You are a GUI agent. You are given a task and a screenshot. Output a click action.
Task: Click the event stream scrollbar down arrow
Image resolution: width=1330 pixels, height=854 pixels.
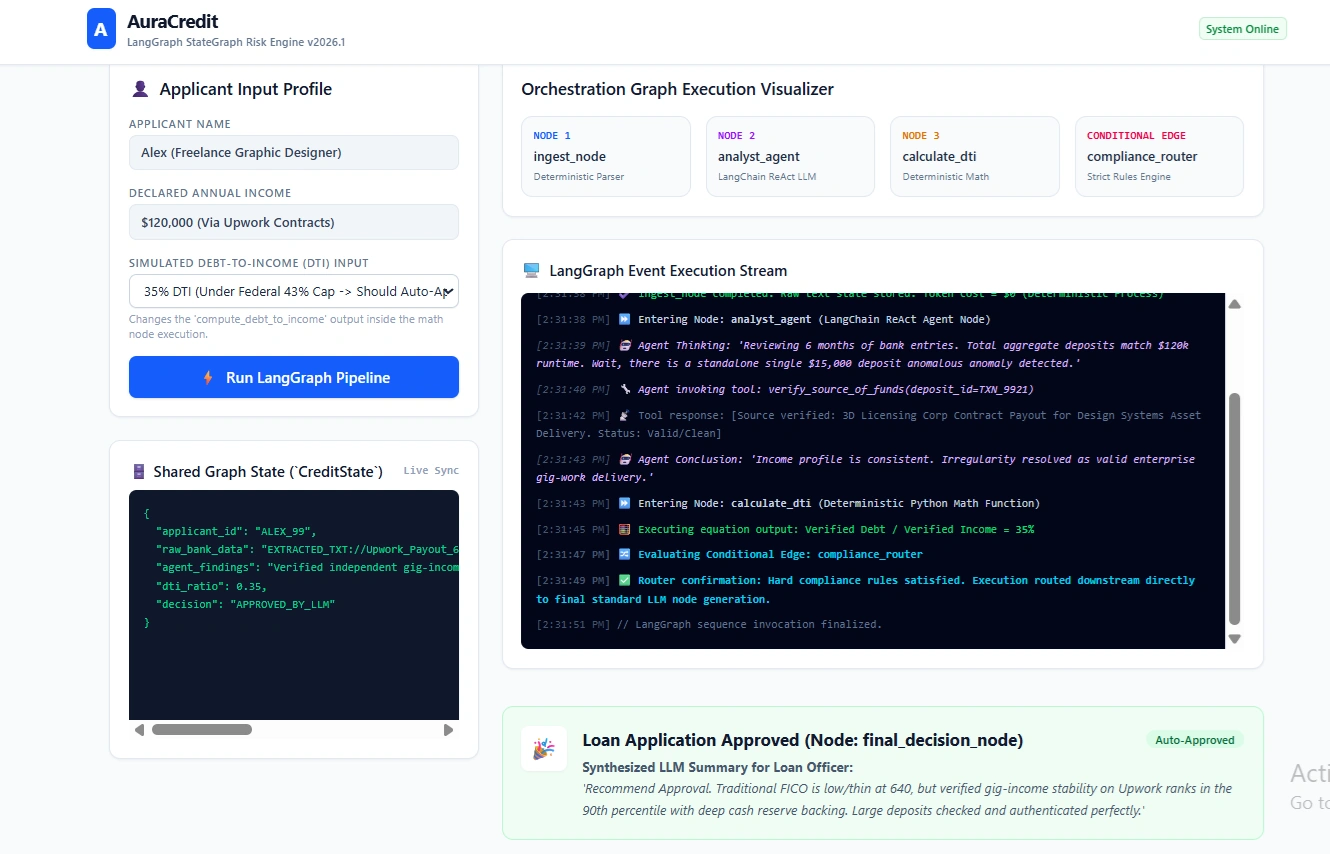[1234, 639]
